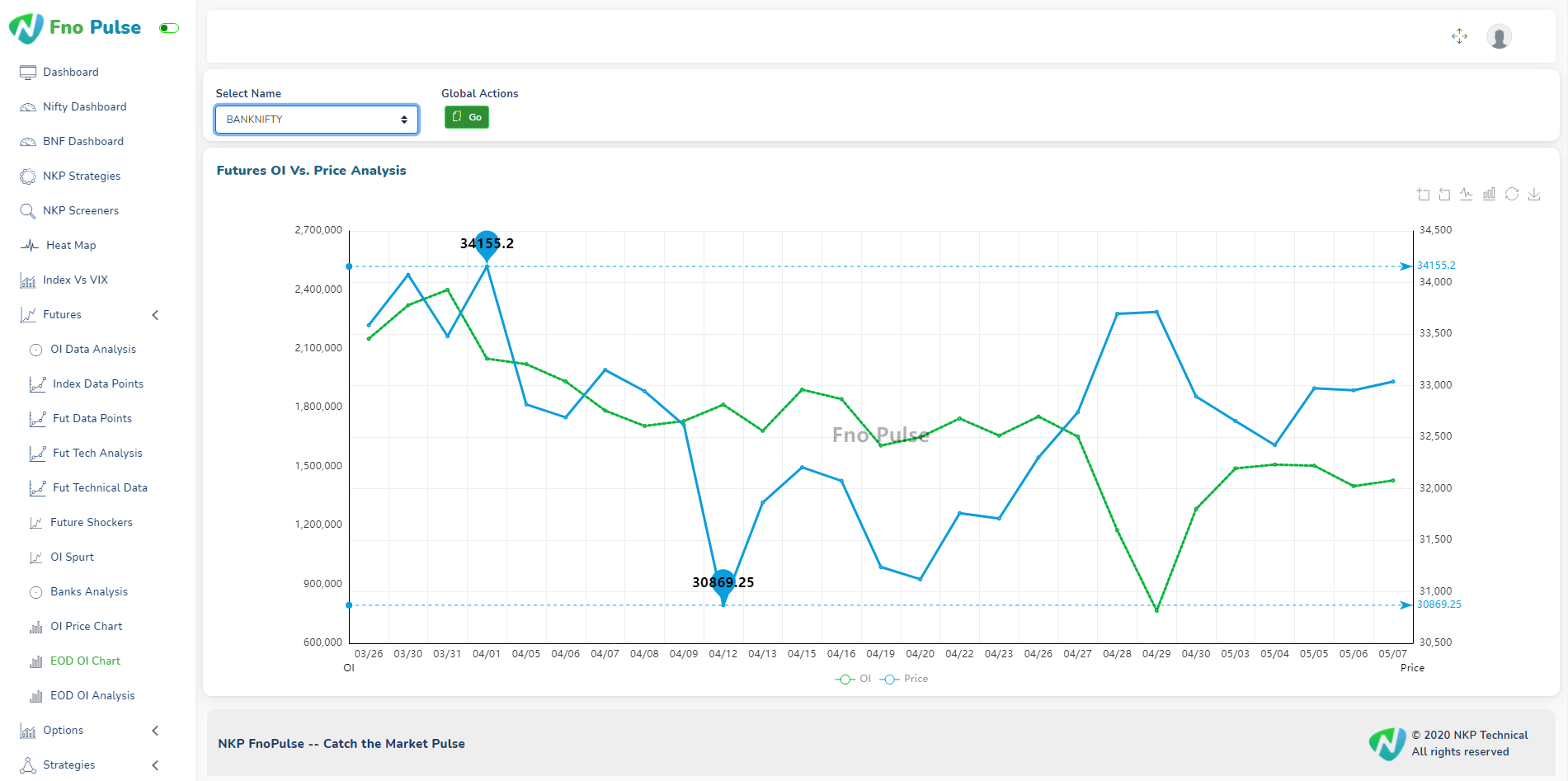Screen dimensions: 1568x781
Task: Go to NKP Strategies
Action: tap(82, 176)
